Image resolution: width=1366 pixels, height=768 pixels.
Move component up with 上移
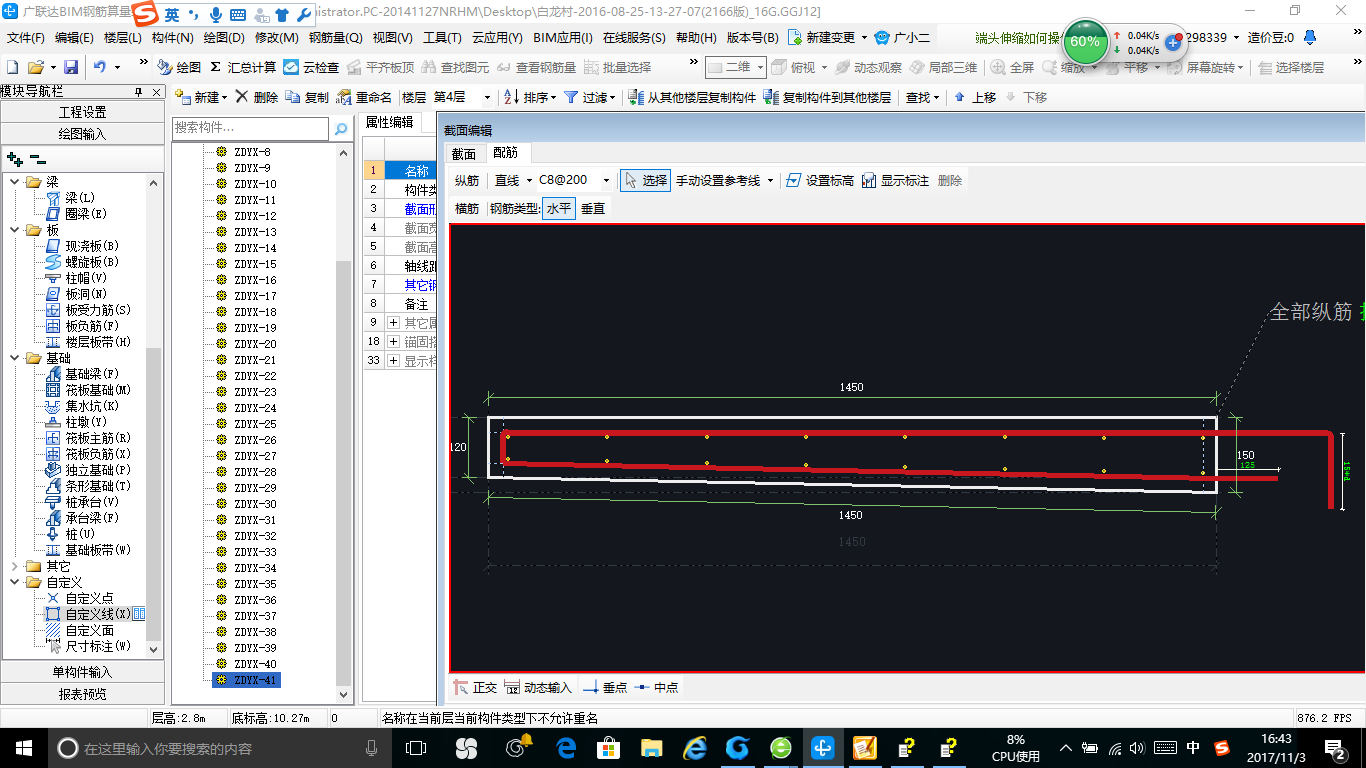tap(975, 97)
